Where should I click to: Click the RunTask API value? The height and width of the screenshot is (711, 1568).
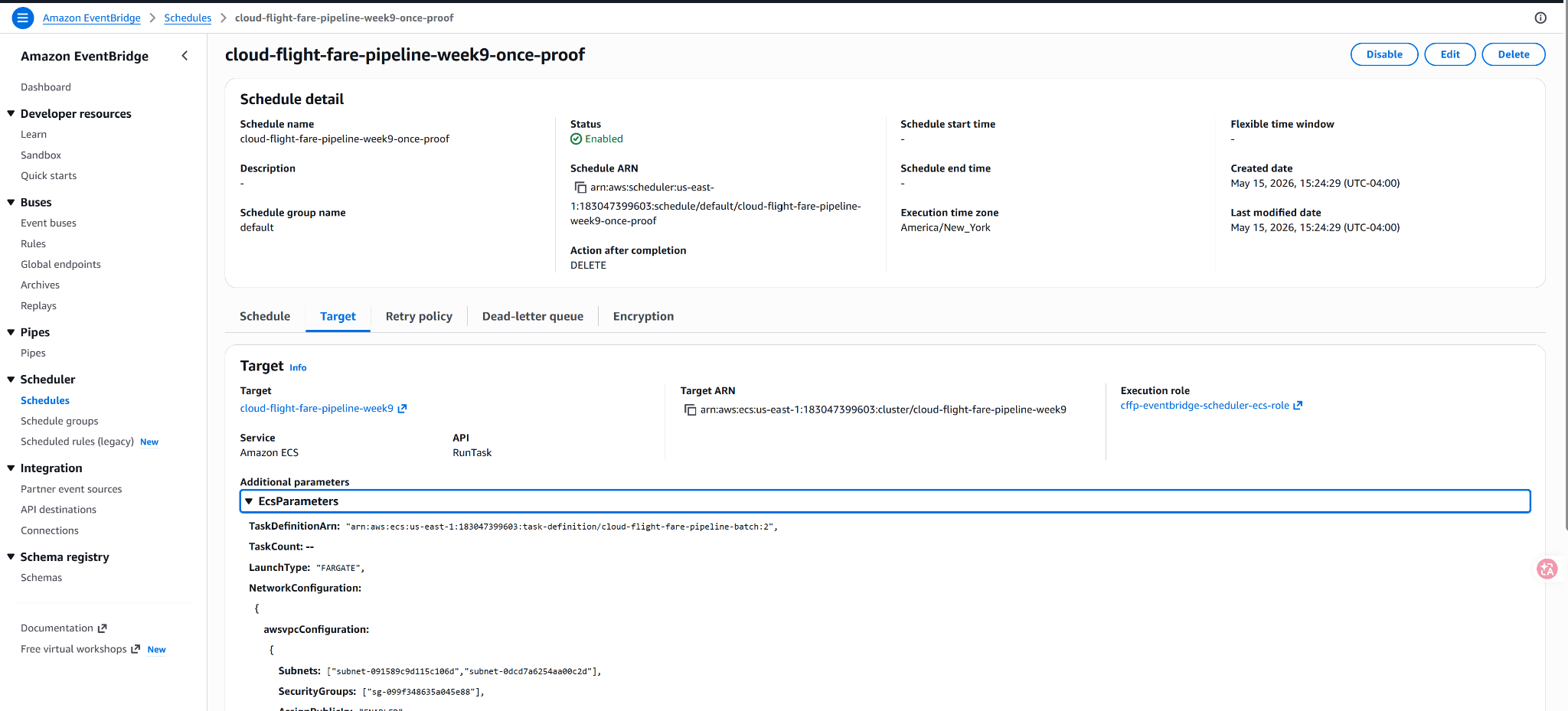pos(472,453)
